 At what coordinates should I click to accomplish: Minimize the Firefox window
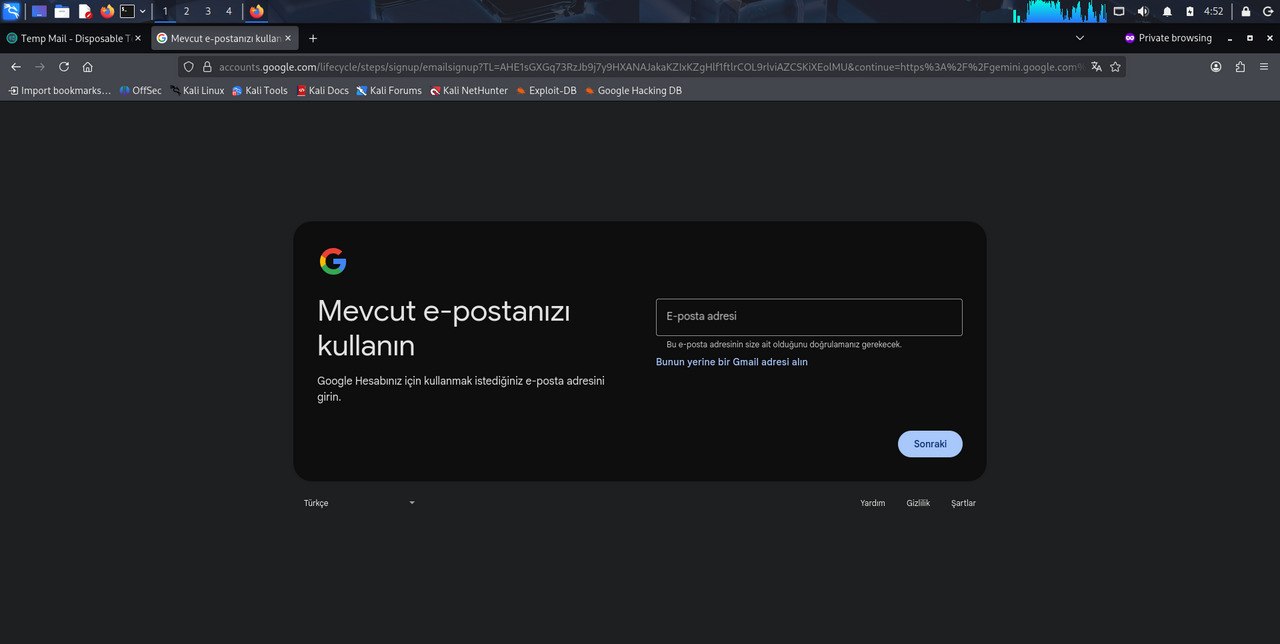point(1230,38)
